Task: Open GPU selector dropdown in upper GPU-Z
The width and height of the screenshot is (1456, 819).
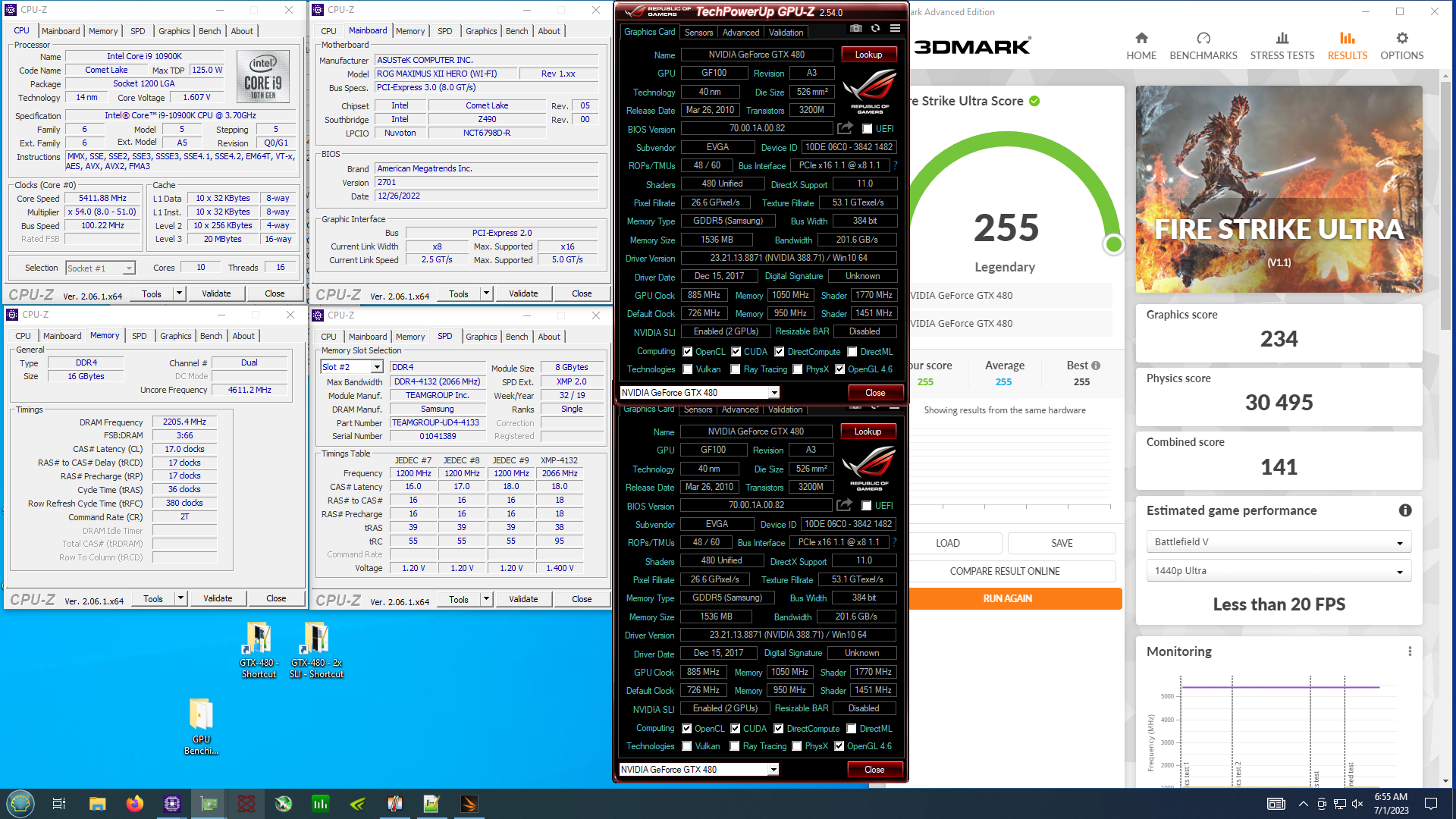Action: pyautogui.click(x=774, y=393)
